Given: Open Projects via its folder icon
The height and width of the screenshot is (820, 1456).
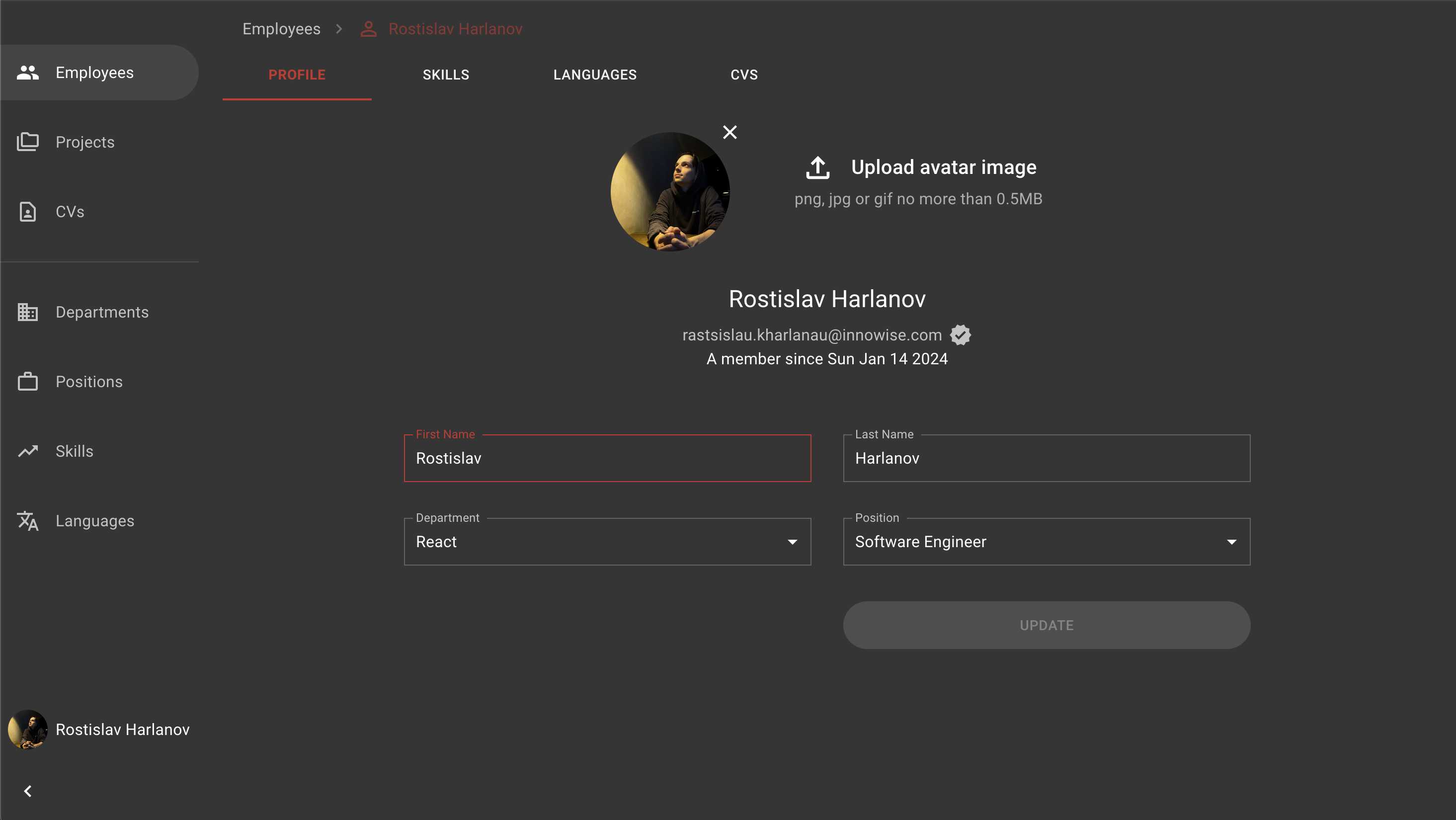Looking at the screenshot, I should click(27, 142).
